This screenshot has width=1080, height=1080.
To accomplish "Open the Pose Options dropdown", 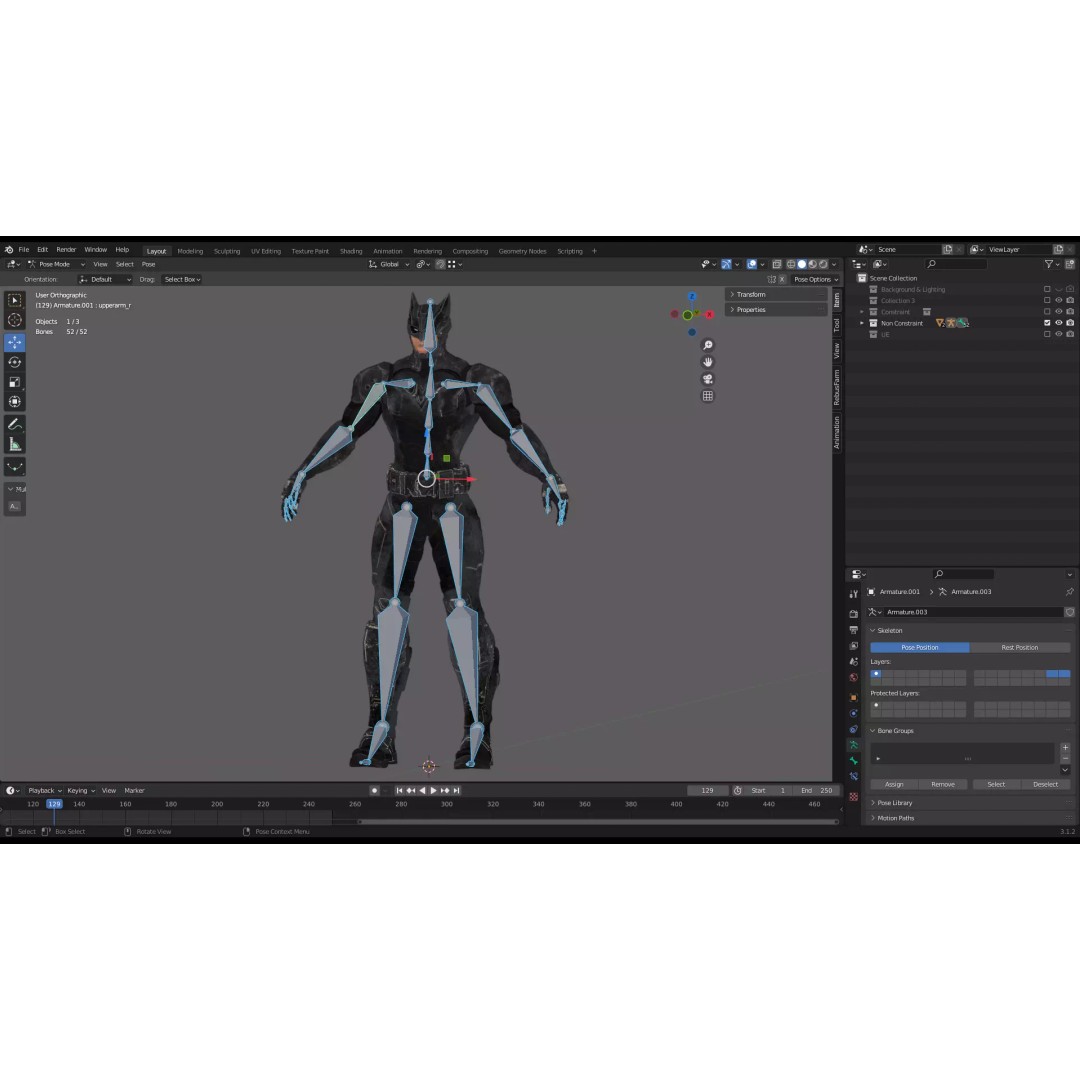I will [816, 280].
